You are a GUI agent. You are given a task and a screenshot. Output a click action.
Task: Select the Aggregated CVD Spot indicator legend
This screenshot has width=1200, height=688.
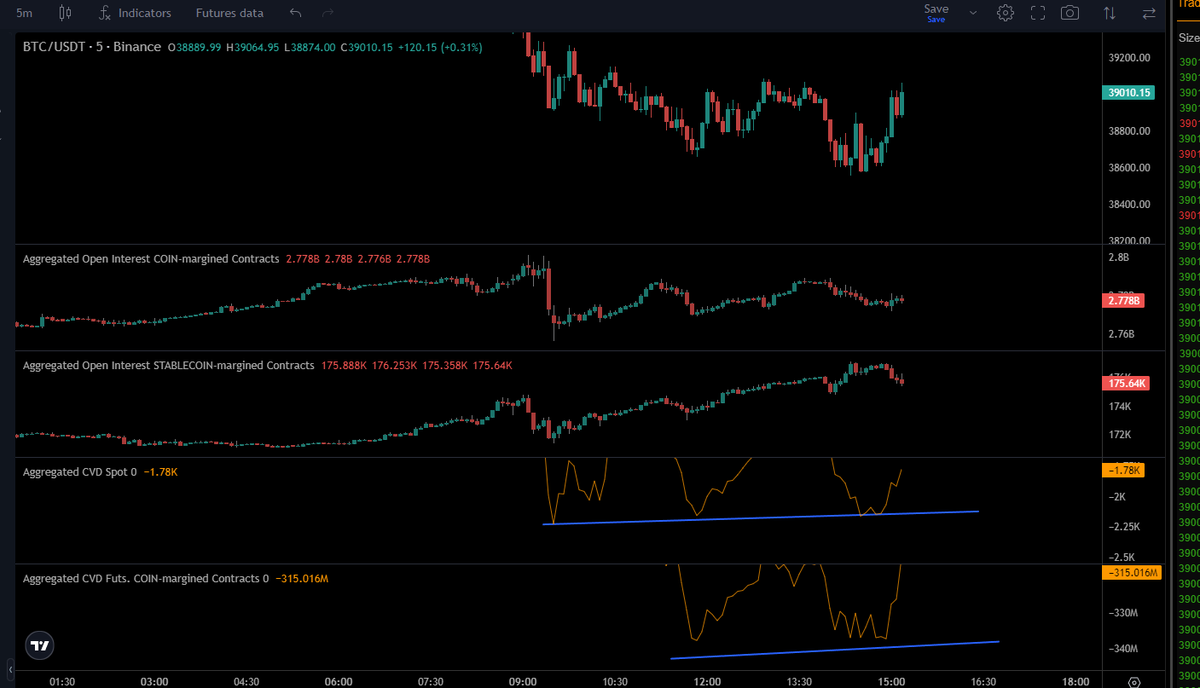(80, 472)
